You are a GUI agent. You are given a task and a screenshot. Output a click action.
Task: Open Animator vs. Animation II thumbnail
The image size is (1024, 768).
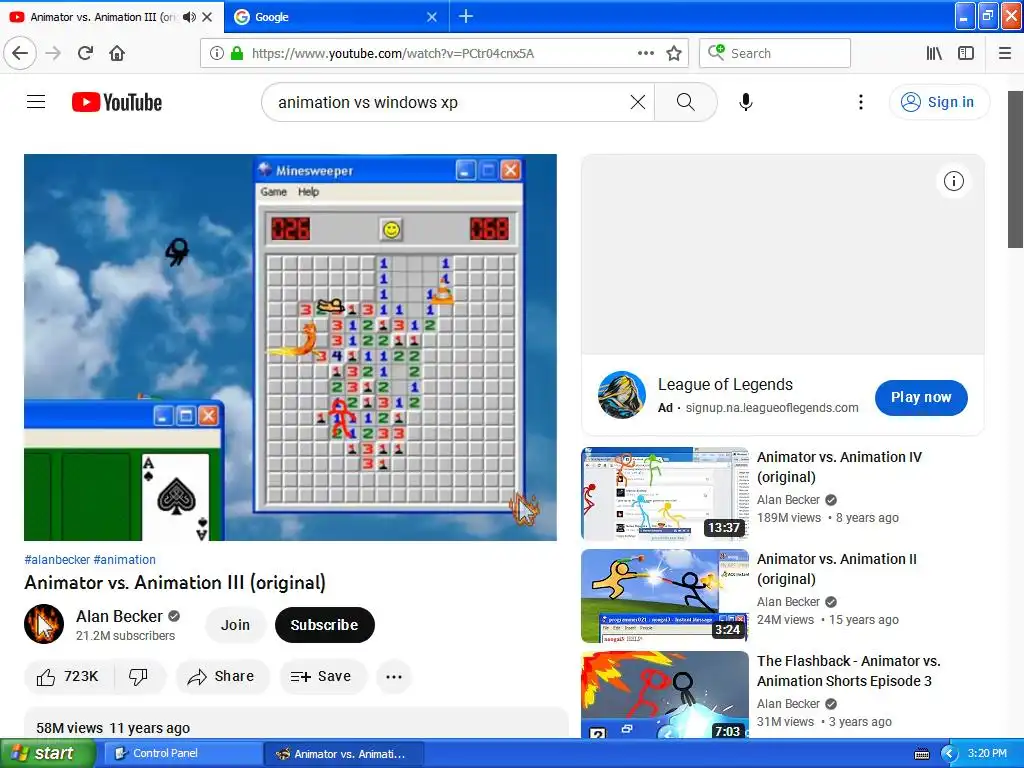(665, 596)
